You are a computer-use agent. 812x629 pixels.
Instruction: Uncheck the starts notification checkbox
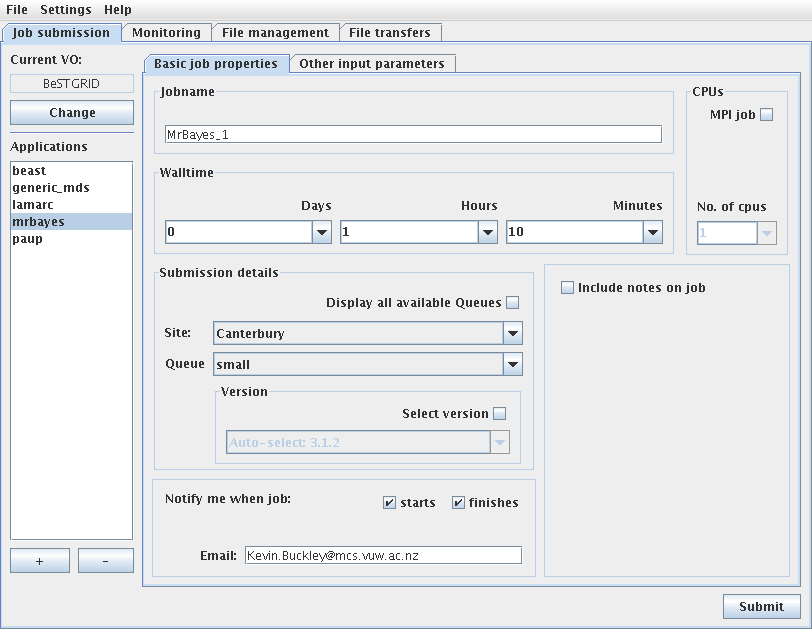[x=390, y=503]
